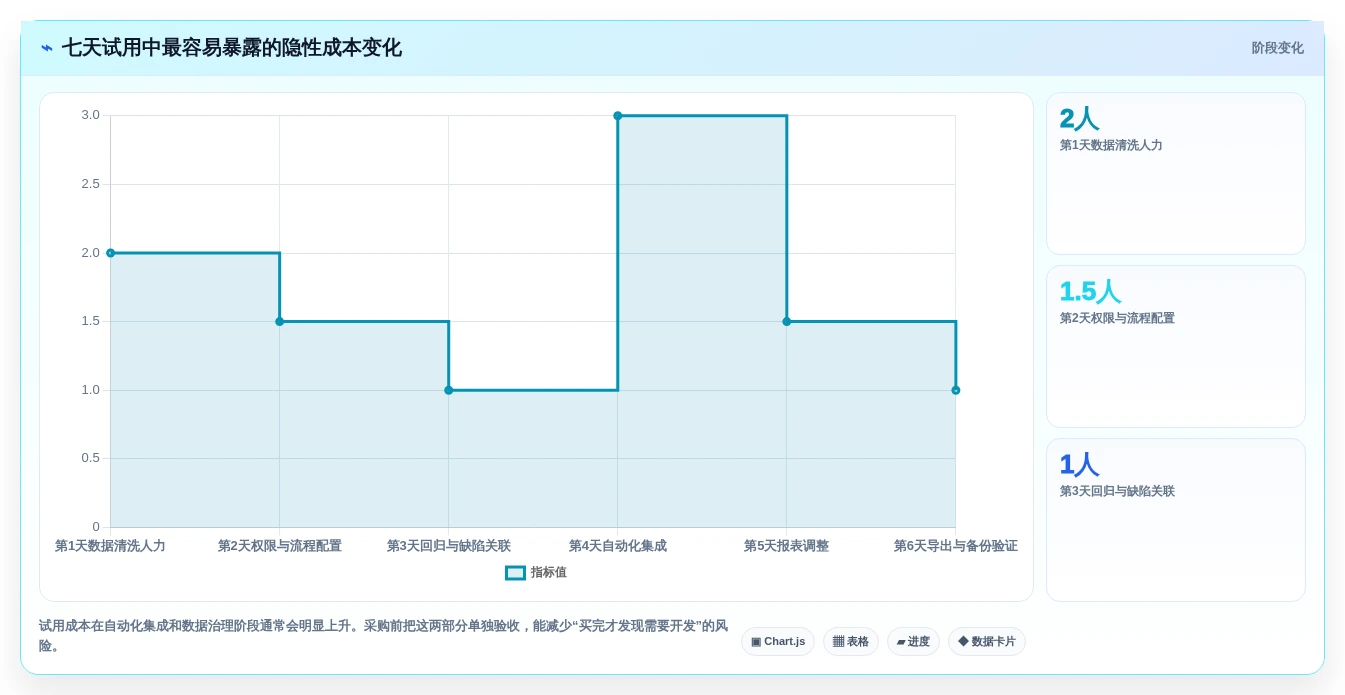Screen dimensions: 1345x695
Task: Click the lightning icon beside the title
Action: click(47, 48)
